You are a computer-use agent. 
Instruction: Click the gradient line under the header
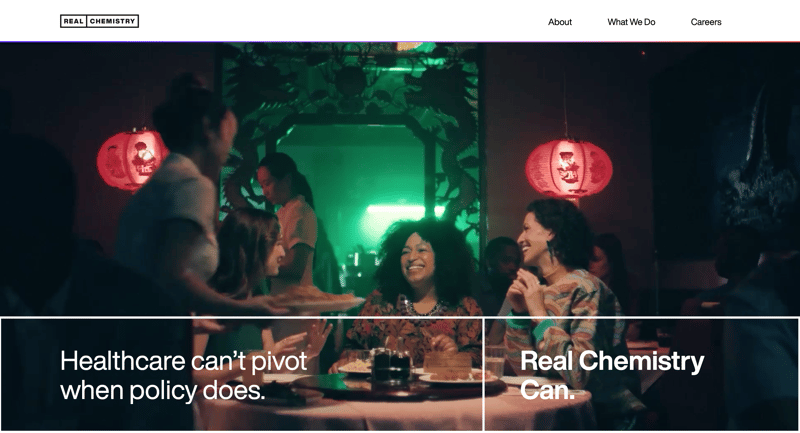tap(400, 42)
